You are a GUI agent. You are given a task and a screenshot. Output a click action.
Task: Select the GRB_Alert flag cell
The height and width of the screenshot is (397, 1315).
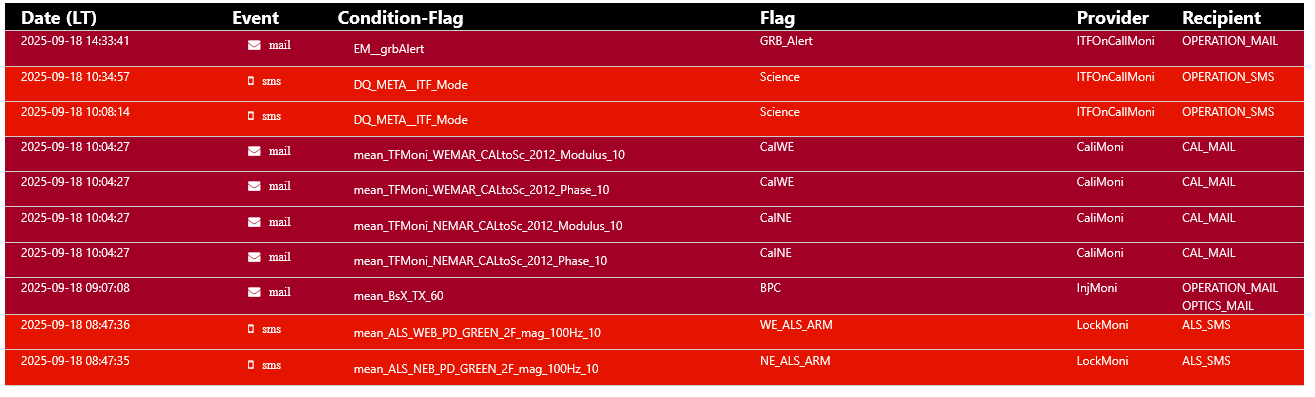pos(786,41)
